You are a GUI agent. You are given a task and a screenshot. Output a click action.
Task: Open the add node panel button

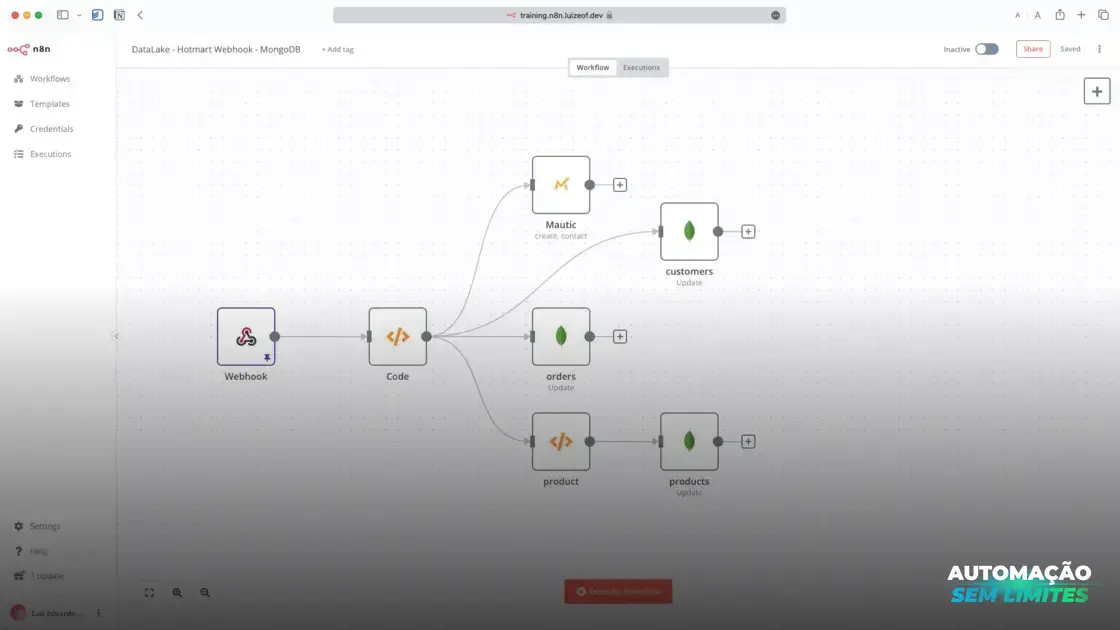pyautogui.click(x=1096, y=91)
